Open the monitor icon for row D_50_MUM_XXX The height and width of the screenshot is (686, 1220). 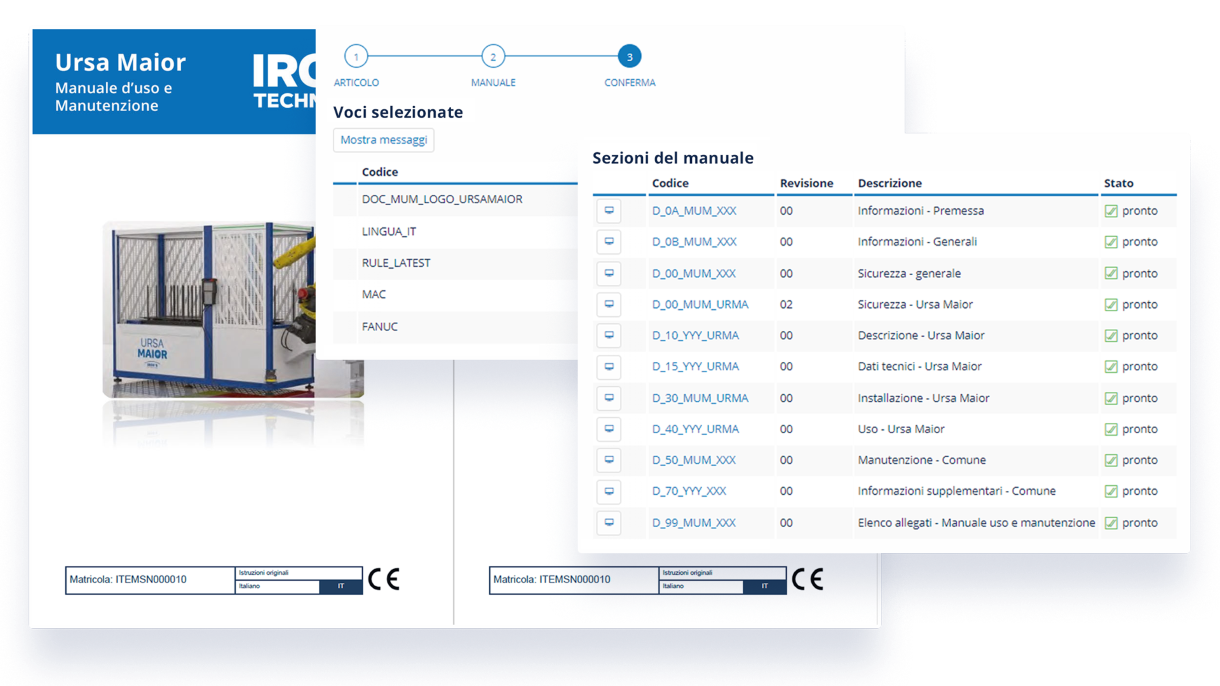(x=609, y=460)
